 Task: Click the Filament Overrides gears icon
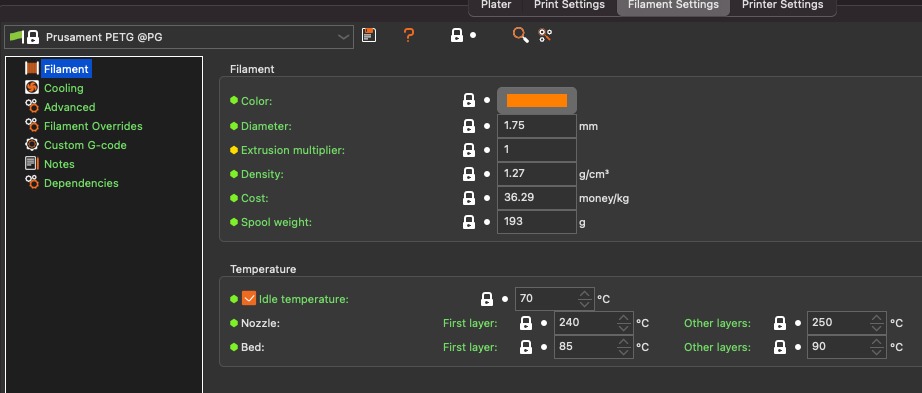[x=32, y=125]
